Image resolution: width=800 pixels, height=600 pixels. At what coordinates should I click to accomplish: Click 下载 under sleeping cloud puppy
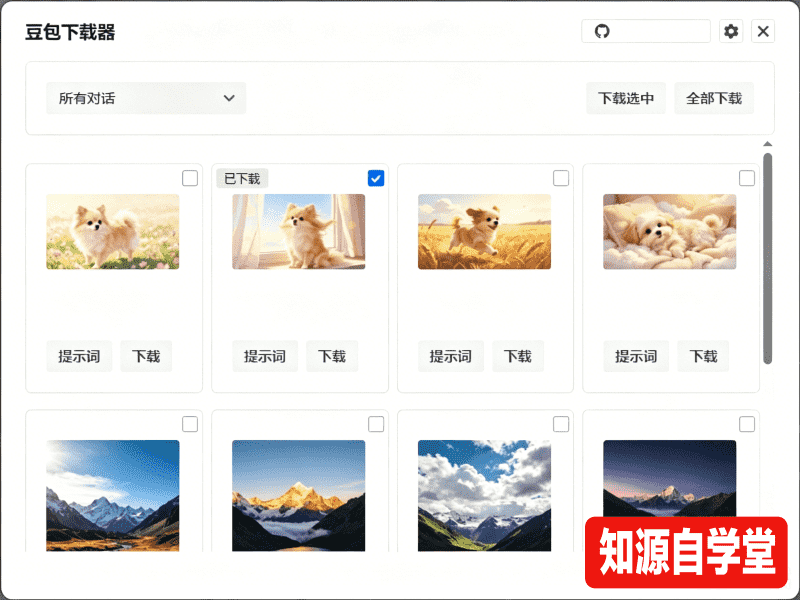tap(703, 356)
